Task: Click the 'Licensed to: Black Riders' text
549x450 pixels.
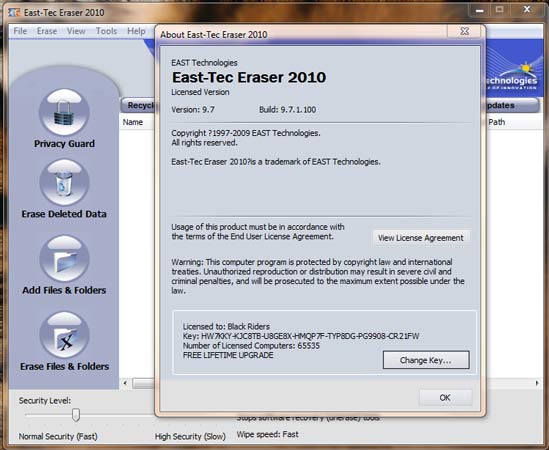Action: [226, 327]
